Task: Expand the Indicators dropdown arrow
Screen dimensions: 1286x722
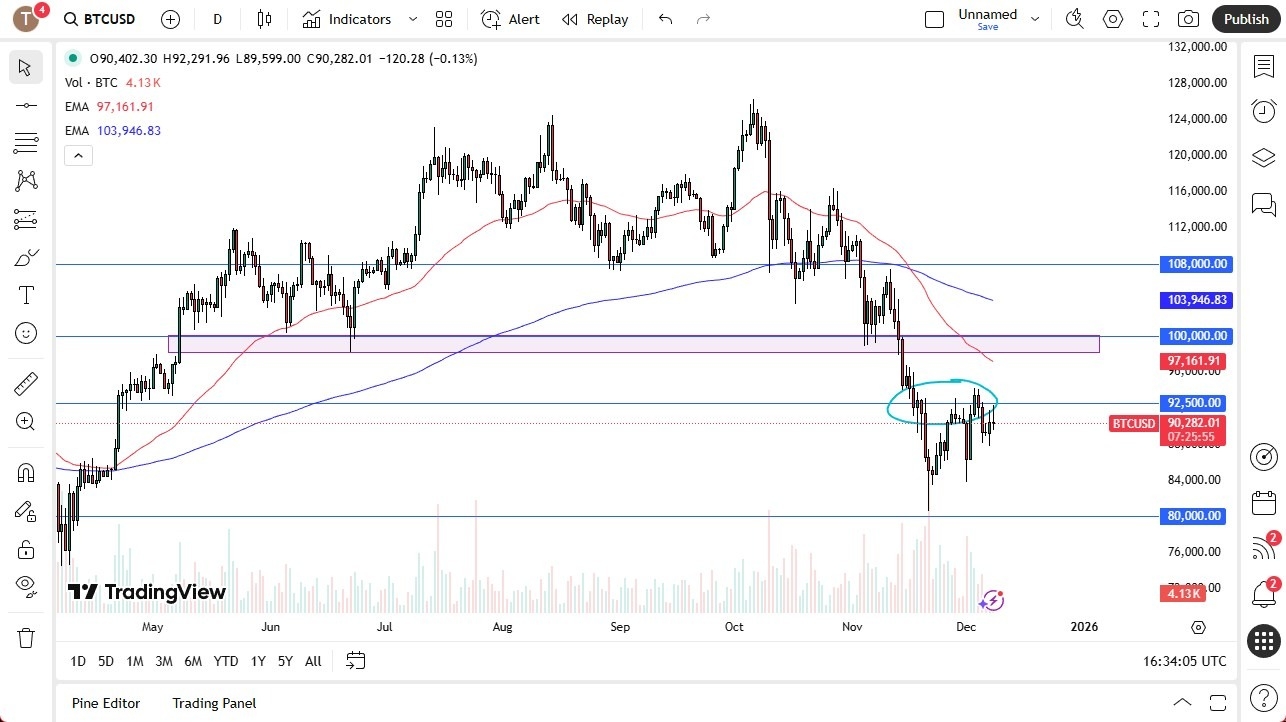Action: (412, 19)
